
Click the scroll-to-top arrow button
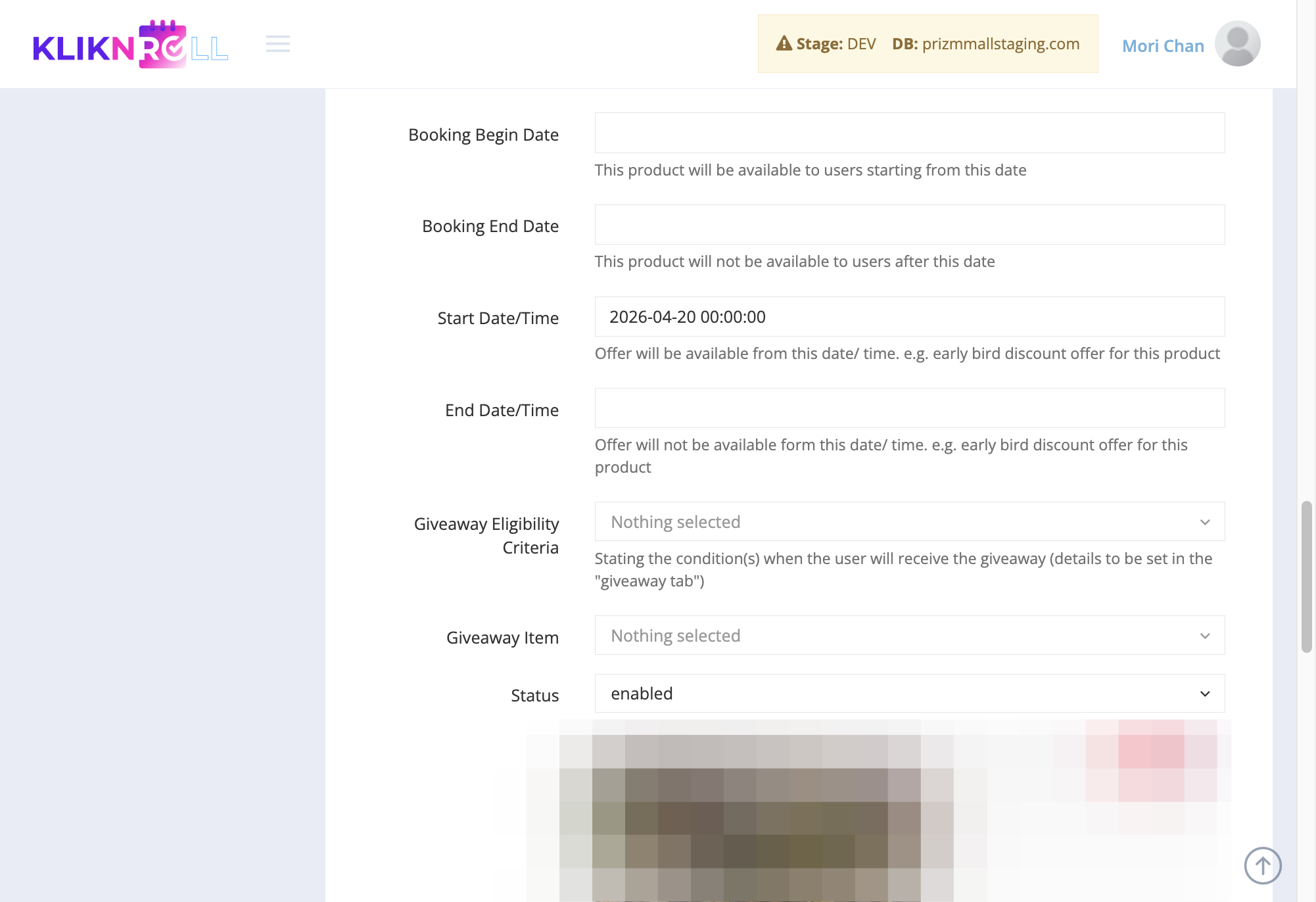[1263, 865]
